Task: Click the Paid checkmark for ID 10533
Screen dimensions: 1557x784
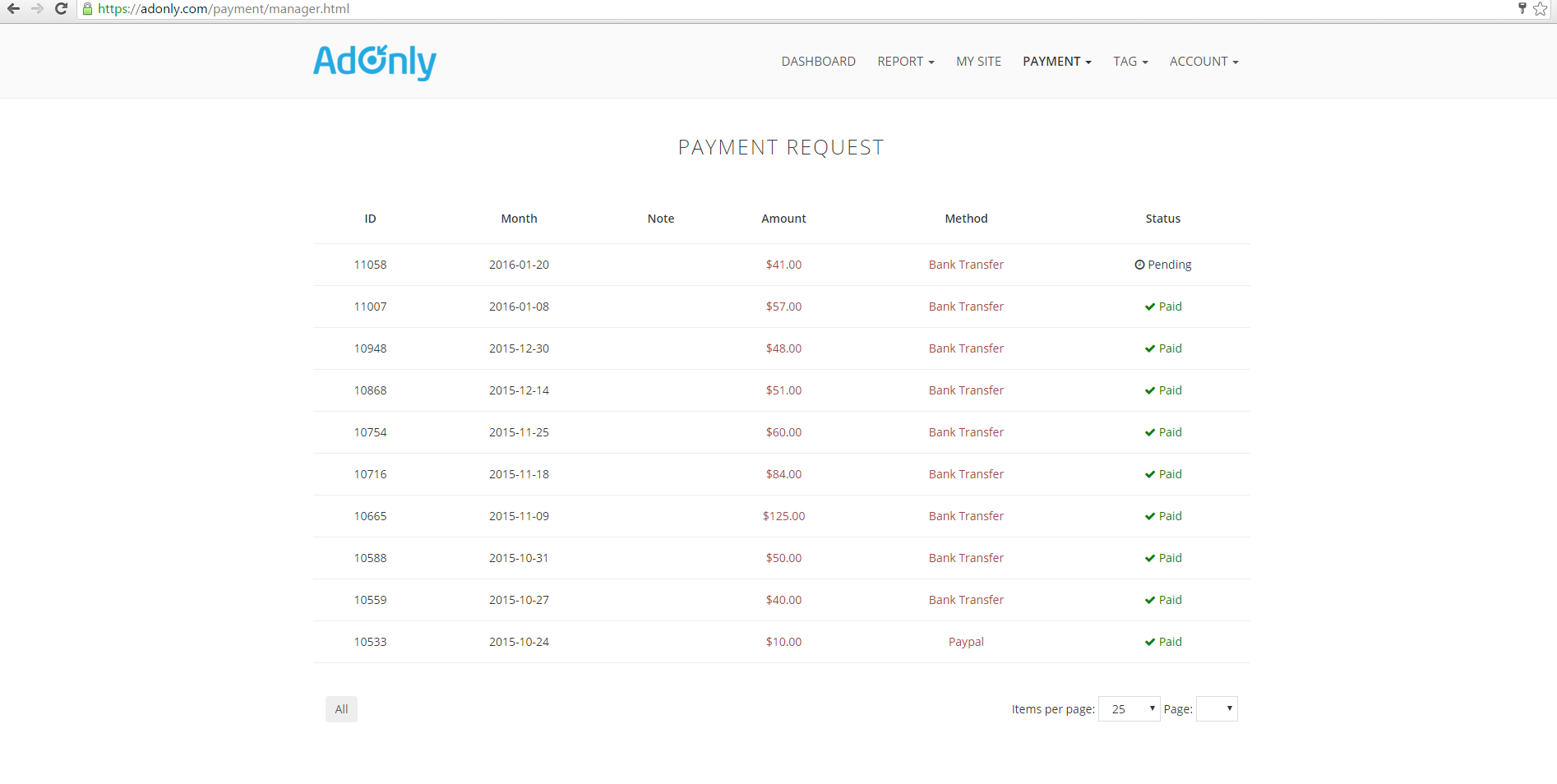Action: pos(1150,642)
